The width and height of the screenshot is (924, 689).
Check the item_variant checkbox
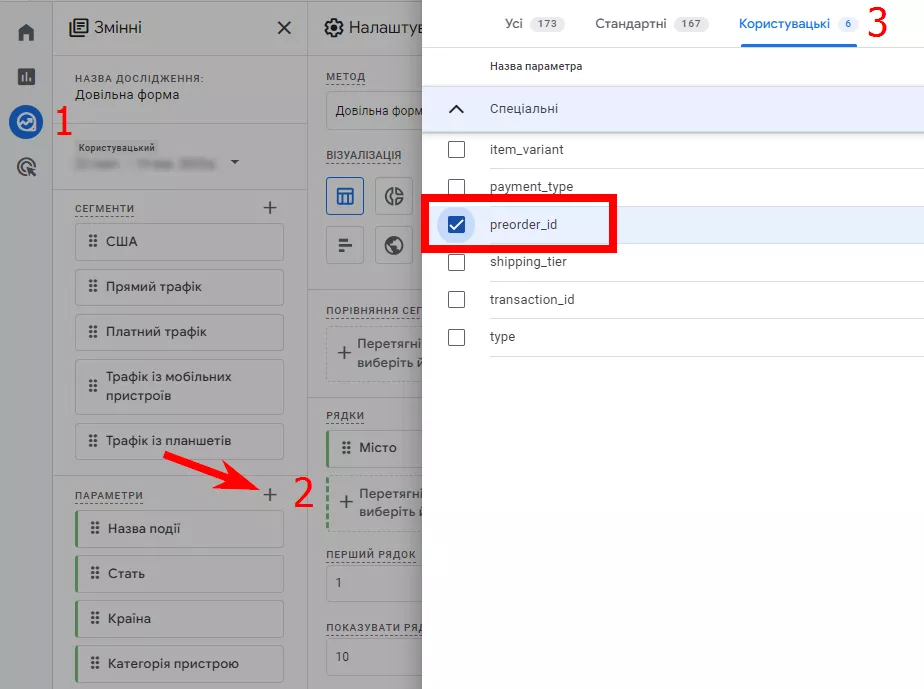(456, 150)
